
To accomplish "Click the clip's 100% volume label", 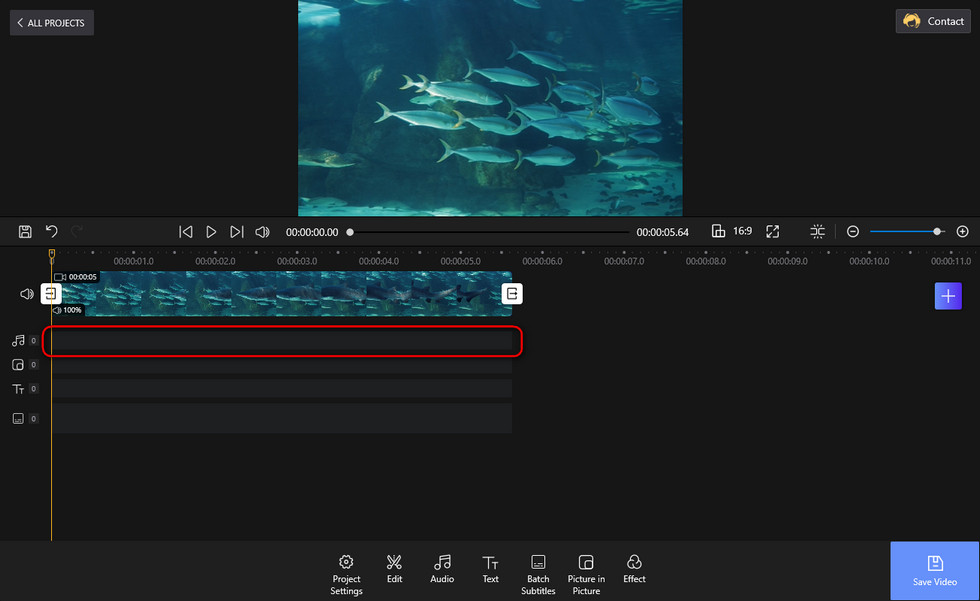I will point(68,310).
